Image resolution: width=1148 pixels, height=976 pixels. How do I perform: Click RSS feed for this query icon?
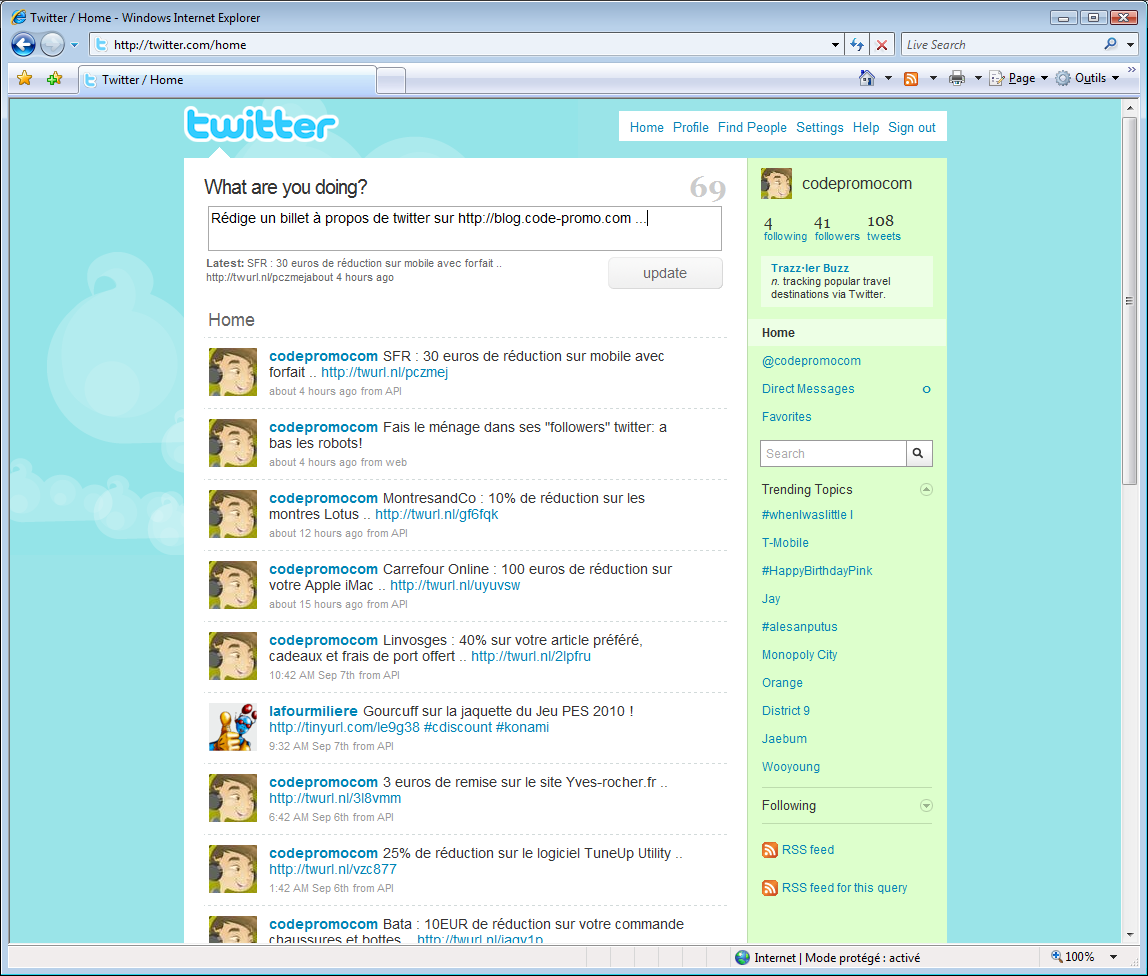pos(769,887)
